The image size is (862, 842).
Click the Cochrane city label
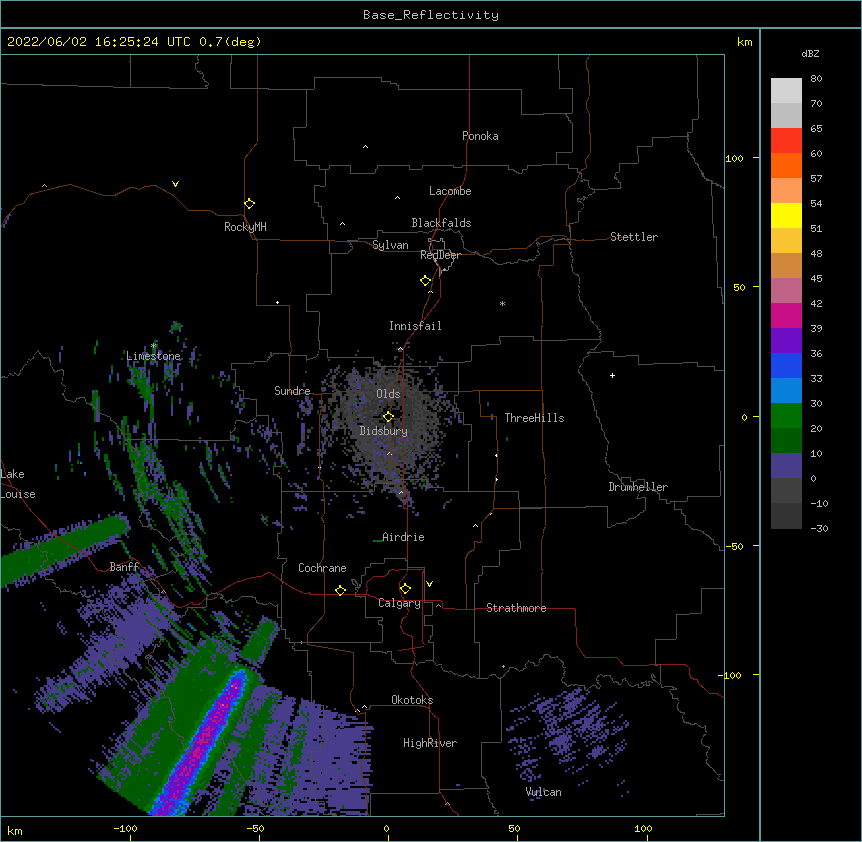322,568
